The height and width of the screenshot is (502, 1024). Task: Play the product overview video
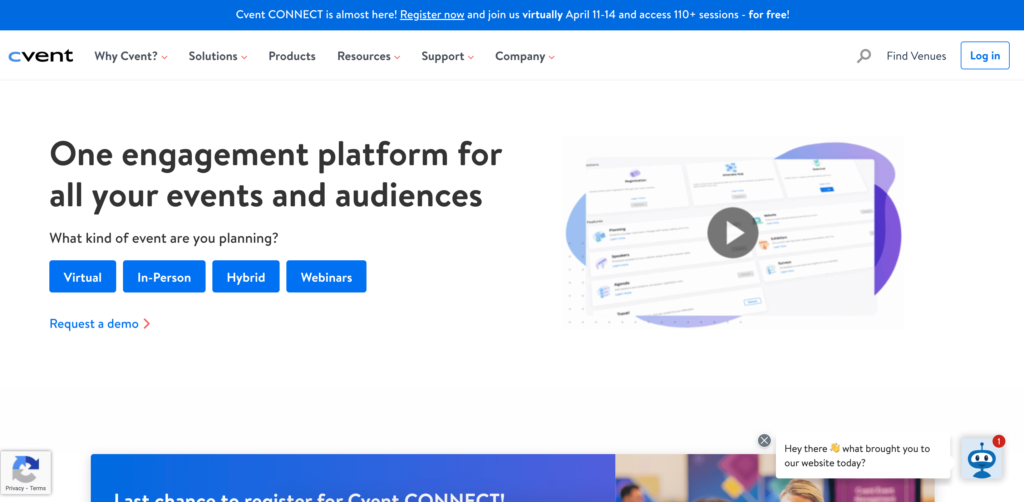(x=732, y=232)
